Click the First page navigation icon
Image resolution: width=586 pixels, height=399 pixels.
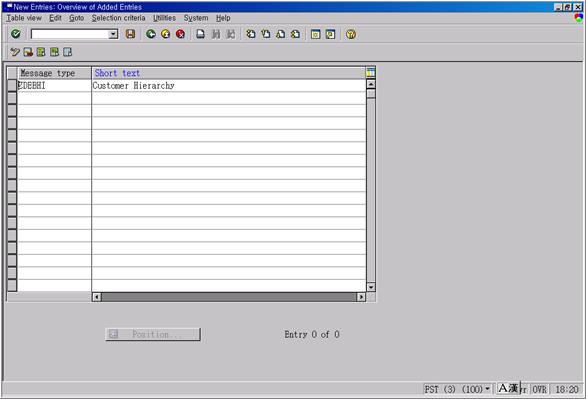click(251, 34)
